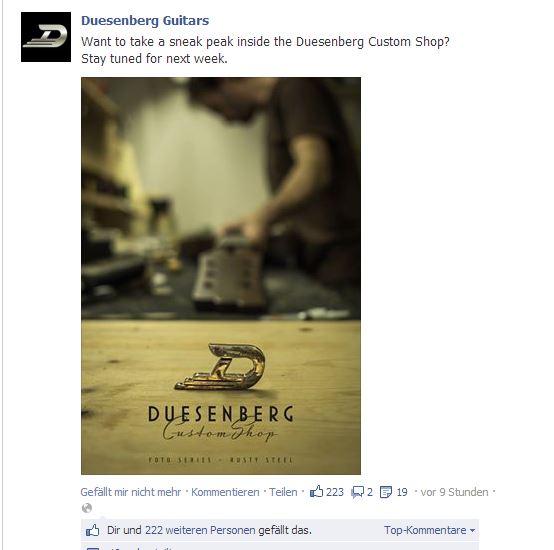Click the shares note icon next to 19
Image resolution: width=554 pixels, height=550 pixels.
(385, 492)
